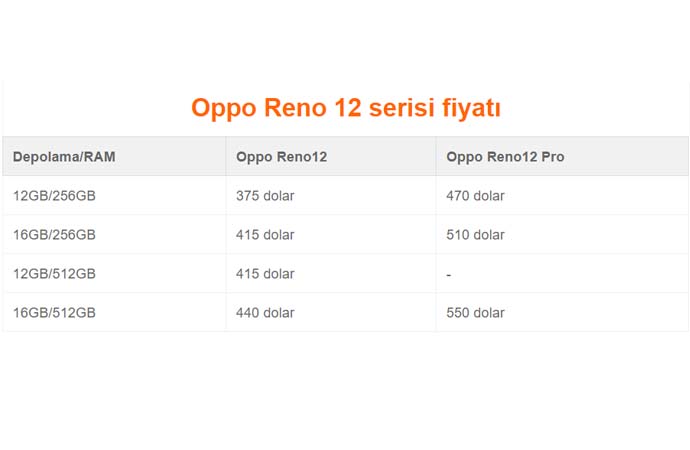The image size is (690, 450).
Task: Select the 470 dolar price cell
Action: tap(475, 196)
